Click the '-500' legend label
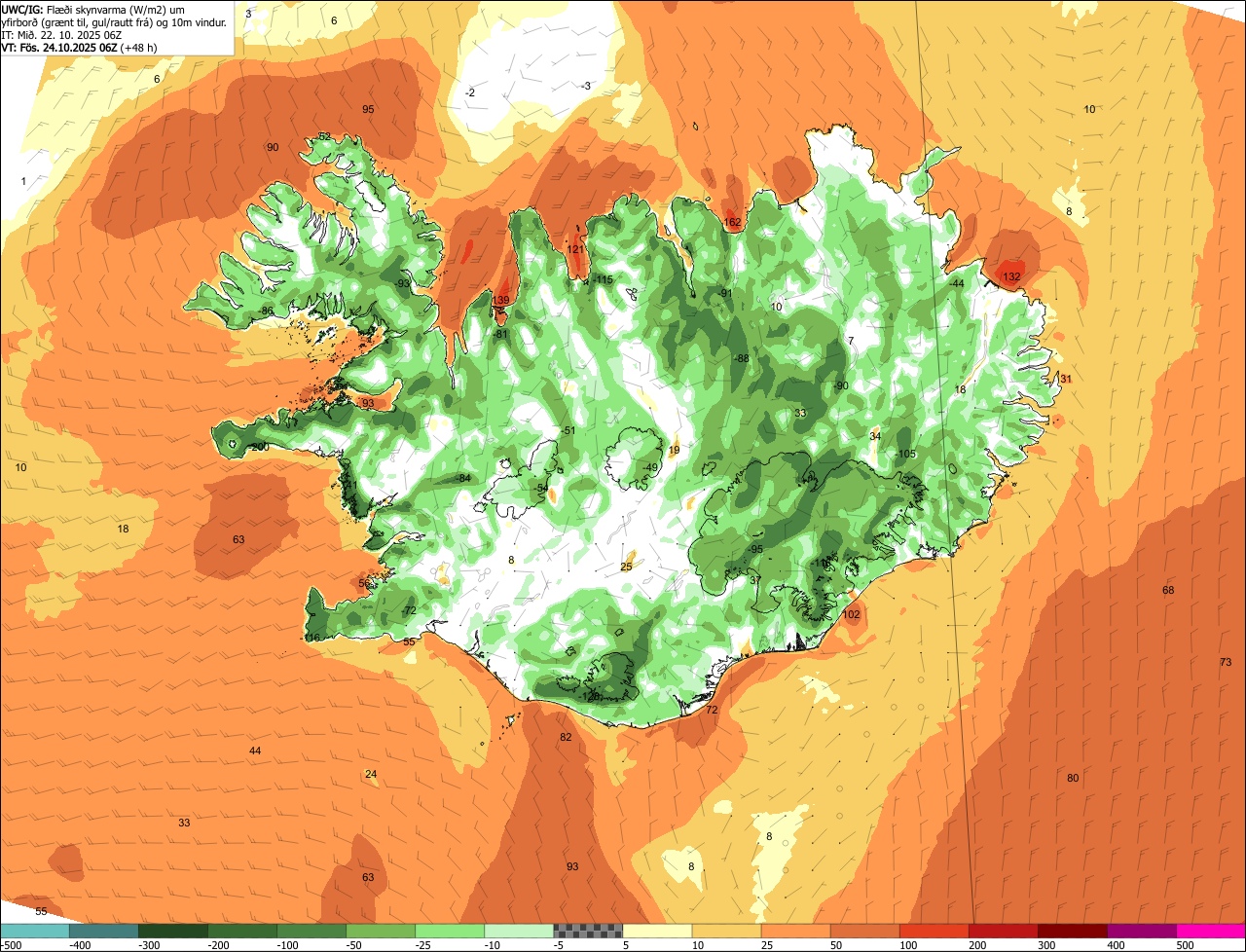Image resolution: width=1246 pixels, height=952 pixels. point(12,945)
